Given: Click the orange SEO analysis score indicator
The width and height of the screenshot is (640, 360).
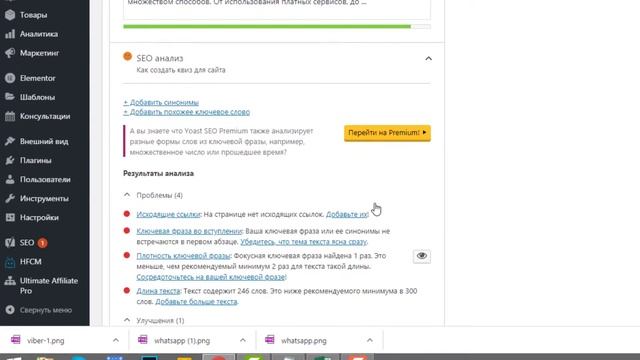Looking at the screenshot, I should (127, 56).
